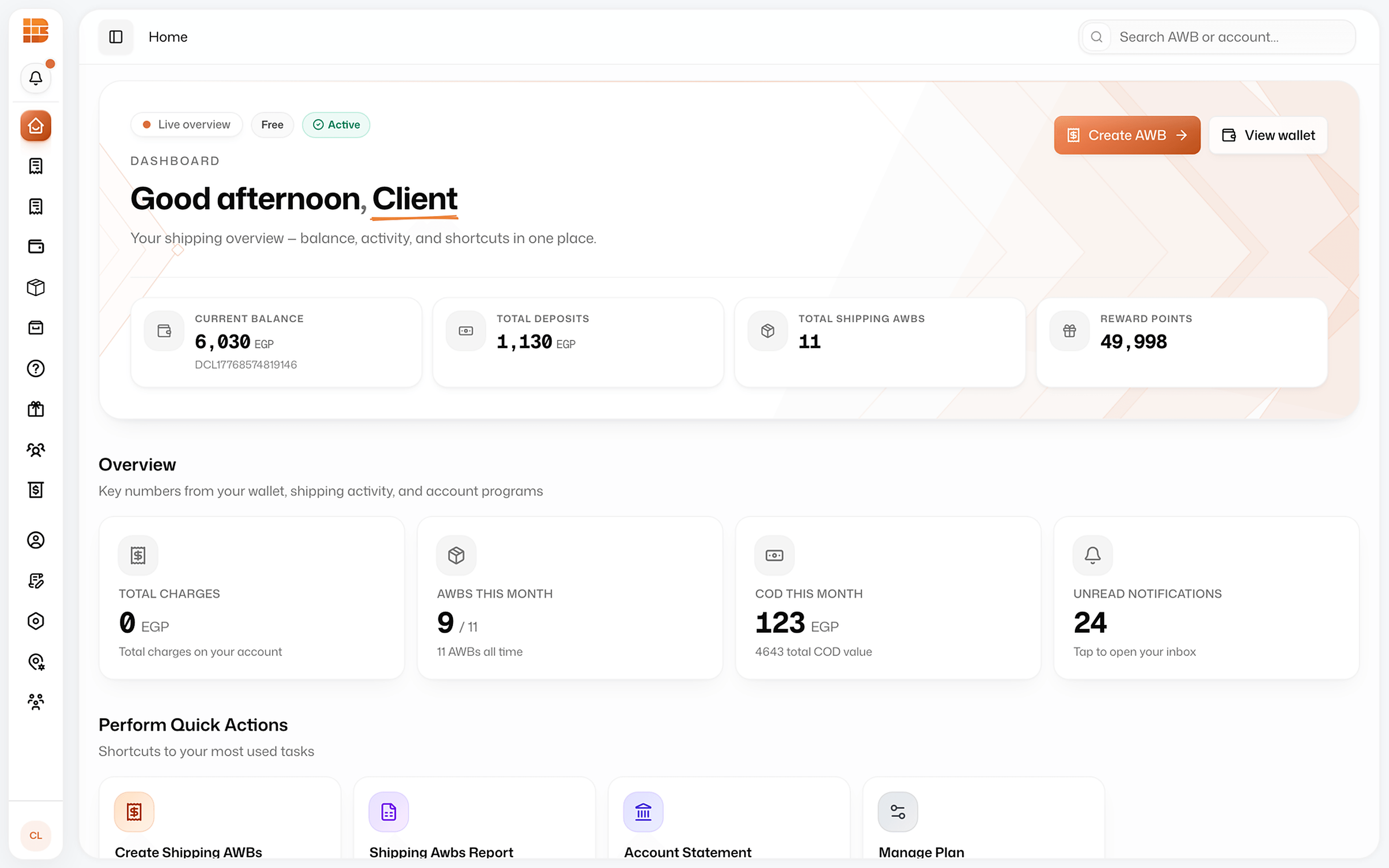
Task: Open the Current Balance card
Action: pos(276,342)
